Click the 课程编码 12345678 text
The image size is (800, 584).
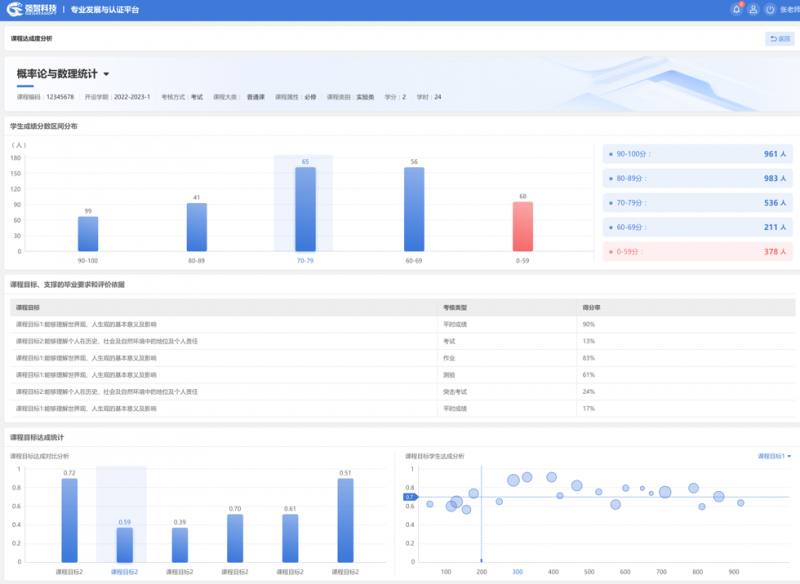point(45,97)
